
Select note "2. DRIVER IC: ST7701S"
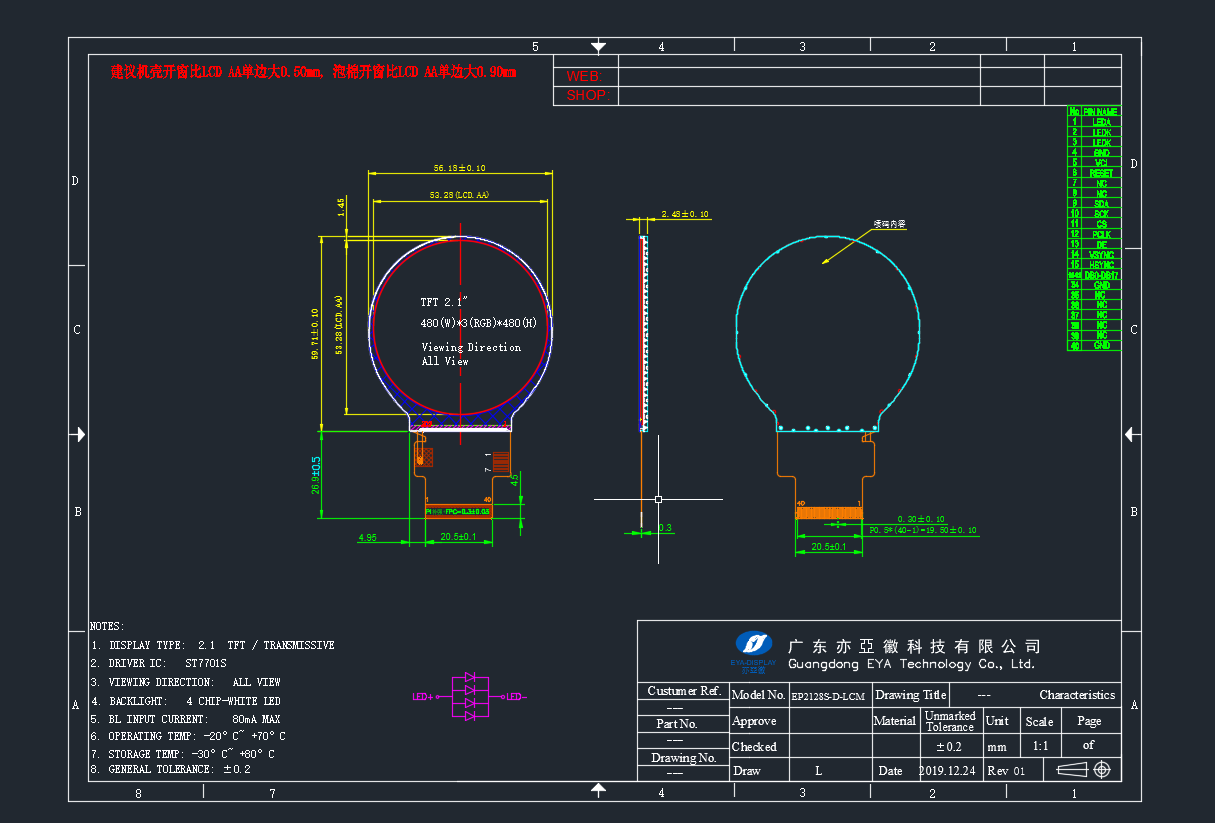tap(159, 663)
